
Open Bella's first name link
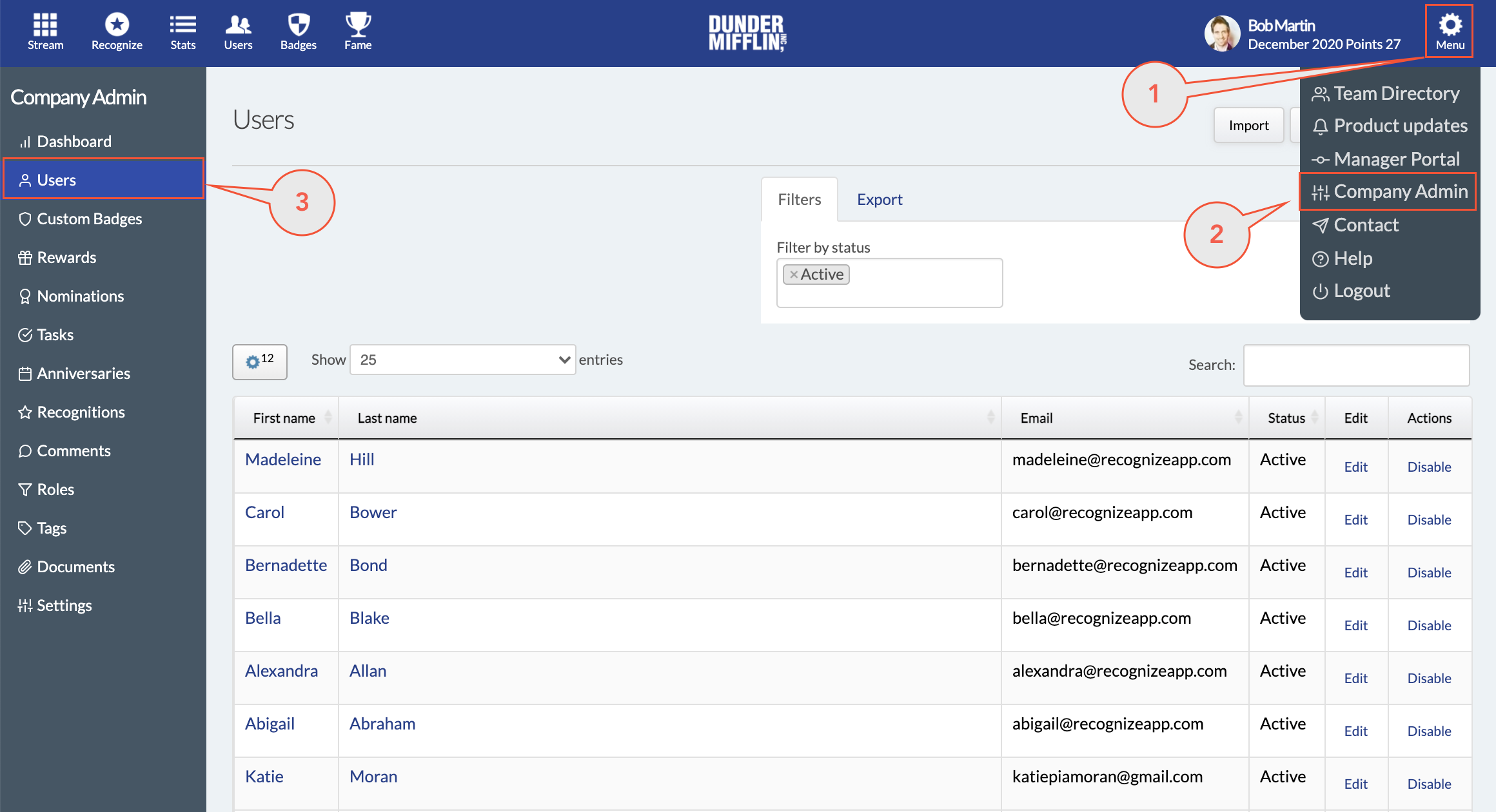point(263,618)
